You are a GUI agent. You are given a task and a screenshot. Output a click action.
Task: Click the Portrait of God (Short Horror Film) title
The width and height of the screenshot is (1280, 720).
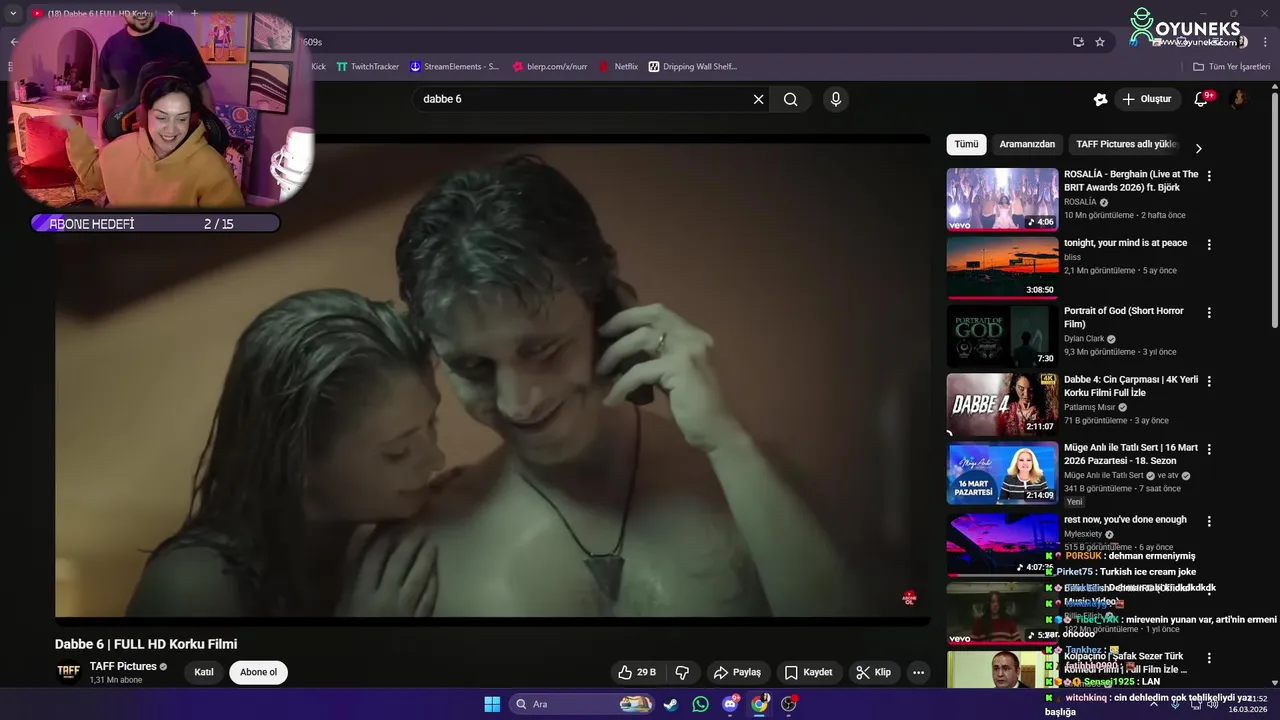(x=1124, y=317)
